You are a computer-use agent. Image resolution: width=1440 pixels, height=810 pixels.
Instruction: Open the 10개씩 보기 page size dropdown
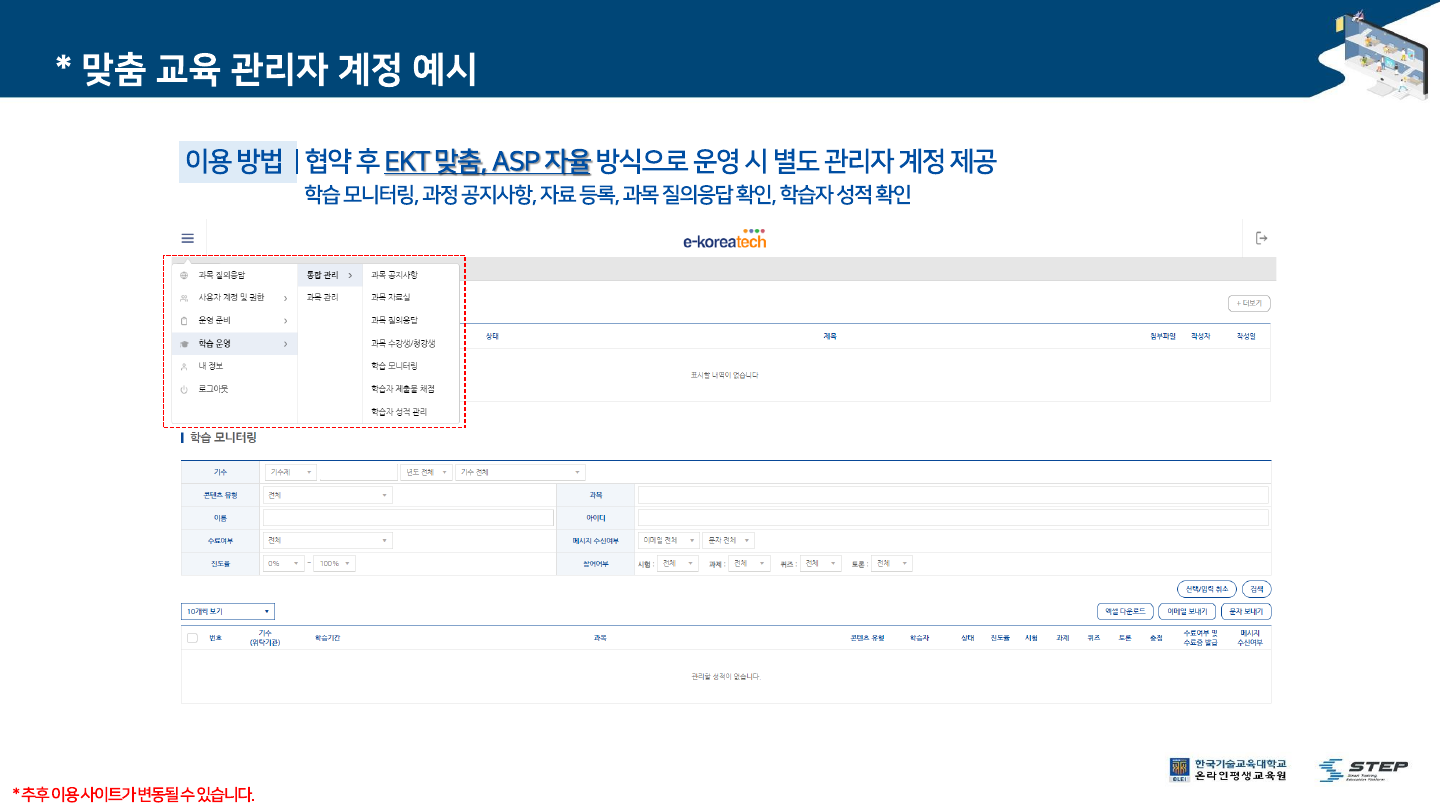click(x=228, y=611)
